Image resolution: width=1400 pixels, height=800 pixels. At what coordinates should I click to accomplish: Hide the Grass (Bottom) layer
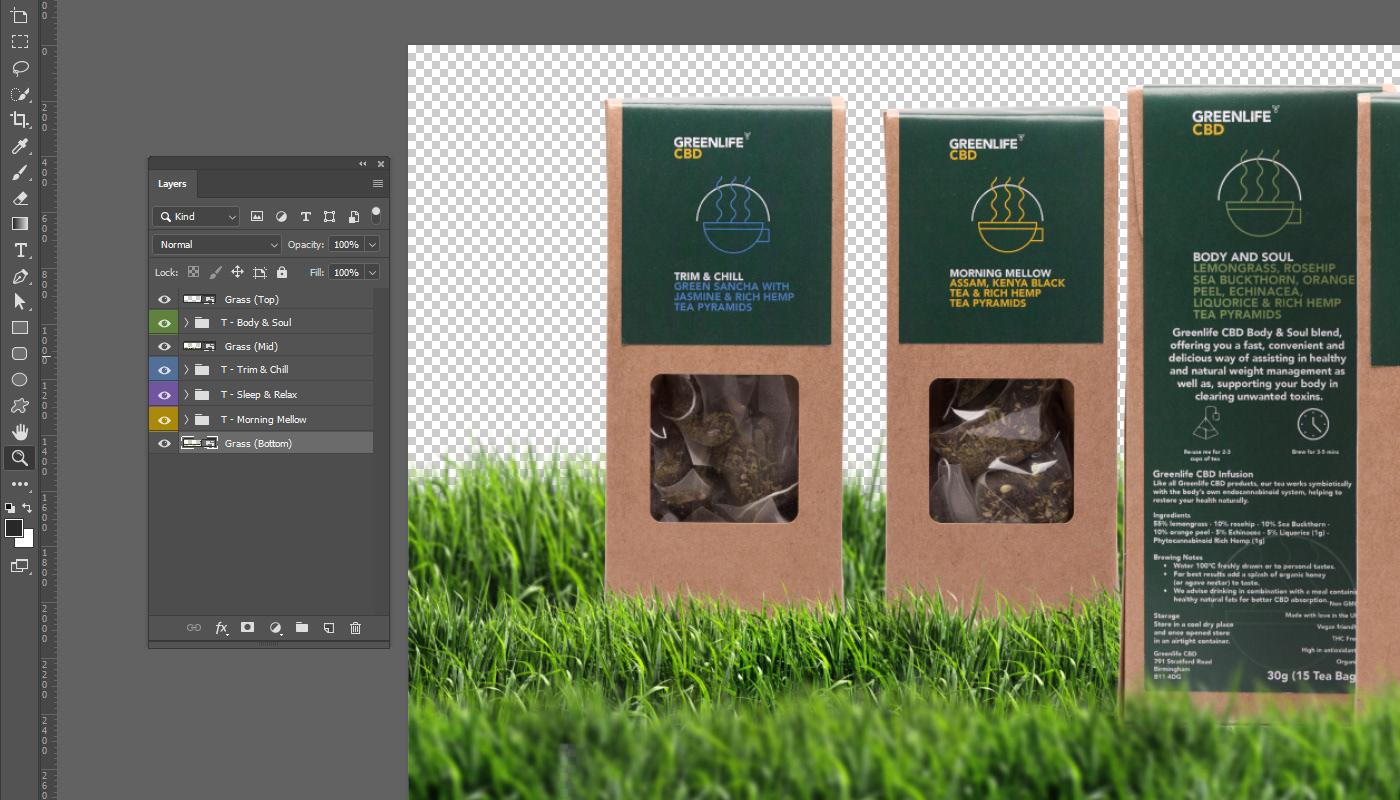[x=164, y=443]
